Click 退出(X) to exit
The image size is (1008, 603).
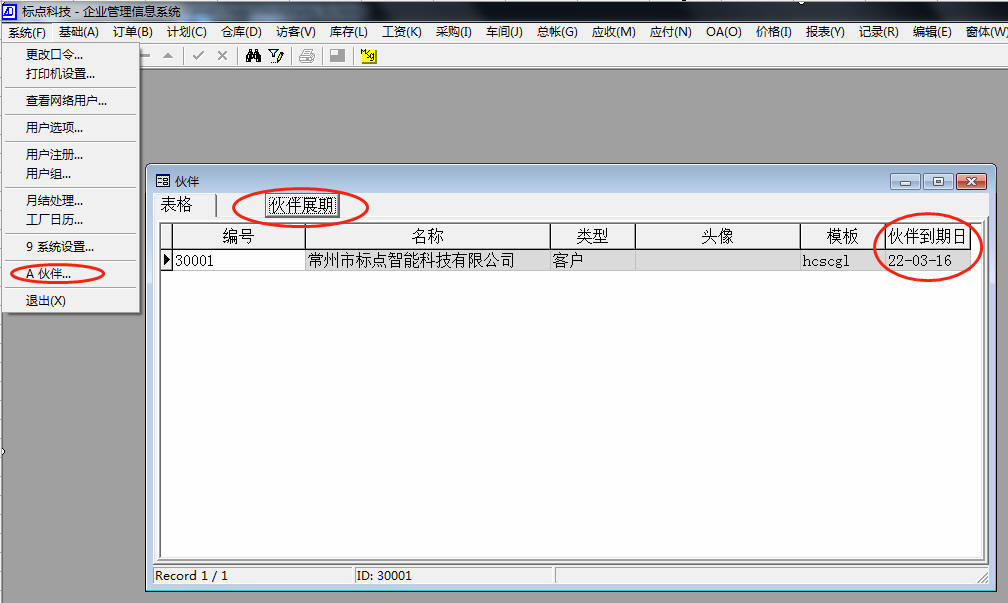[45, 300]
